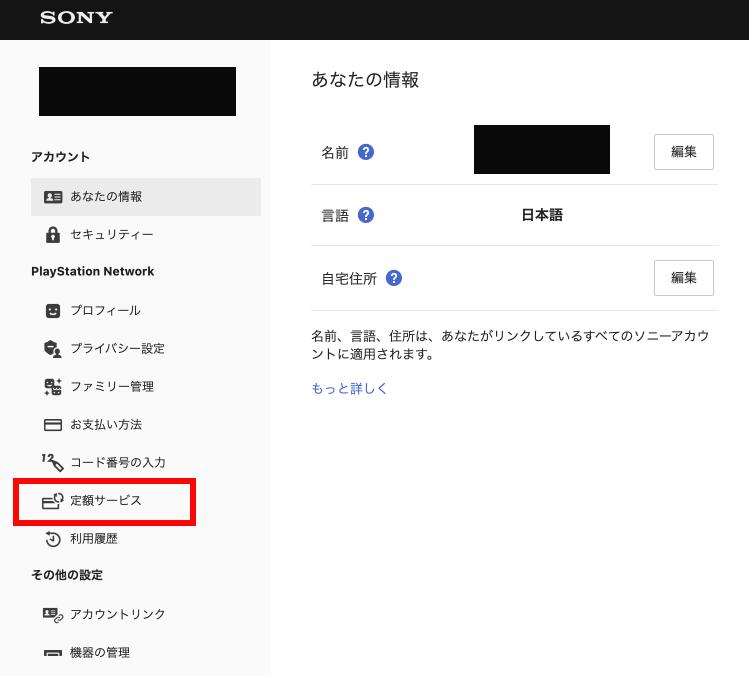Click the shield icon beside プライバシー設定
This screenshot has width=749, height=676.
pos(52,349)
